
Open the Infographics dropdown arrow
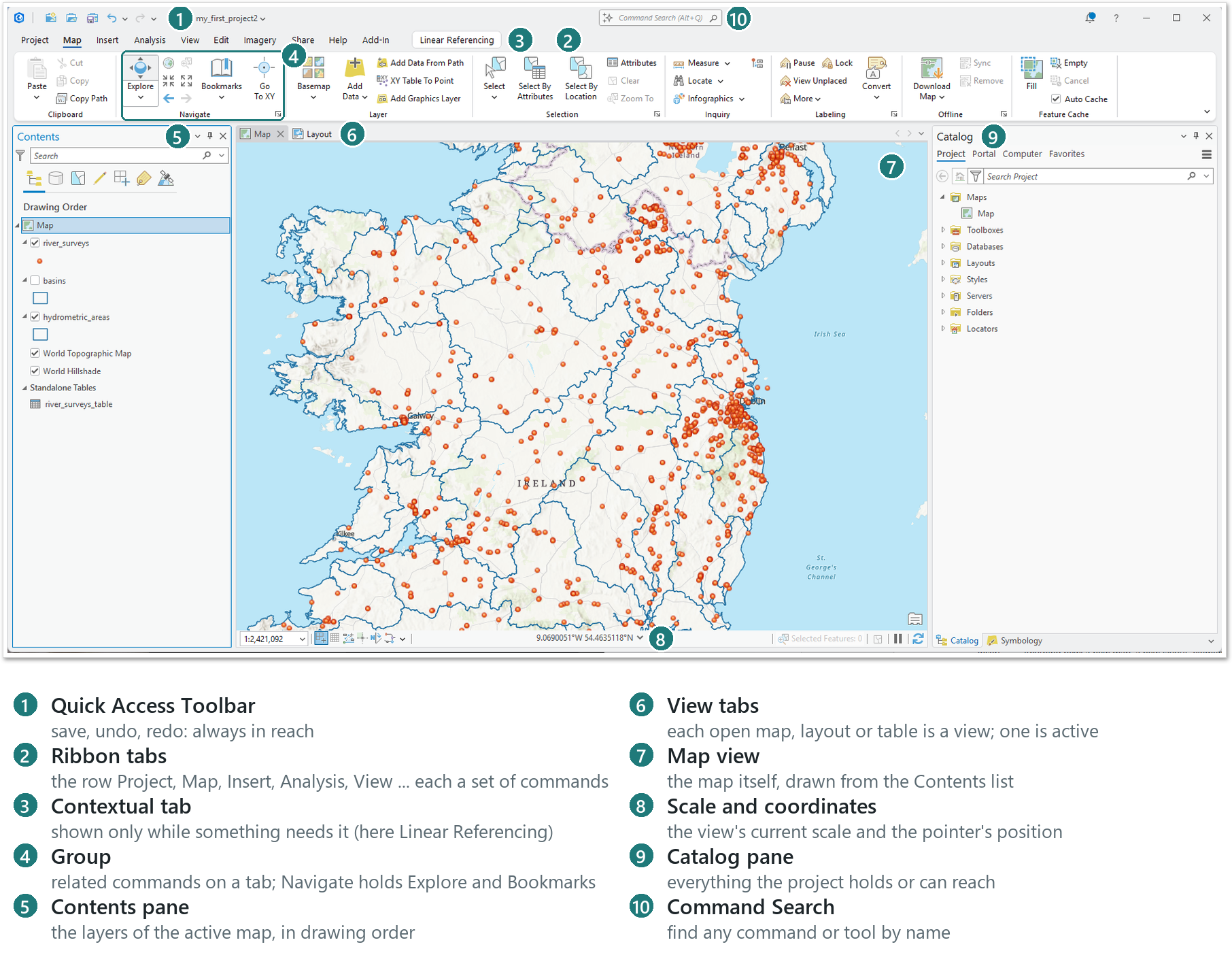coord(742,99)
